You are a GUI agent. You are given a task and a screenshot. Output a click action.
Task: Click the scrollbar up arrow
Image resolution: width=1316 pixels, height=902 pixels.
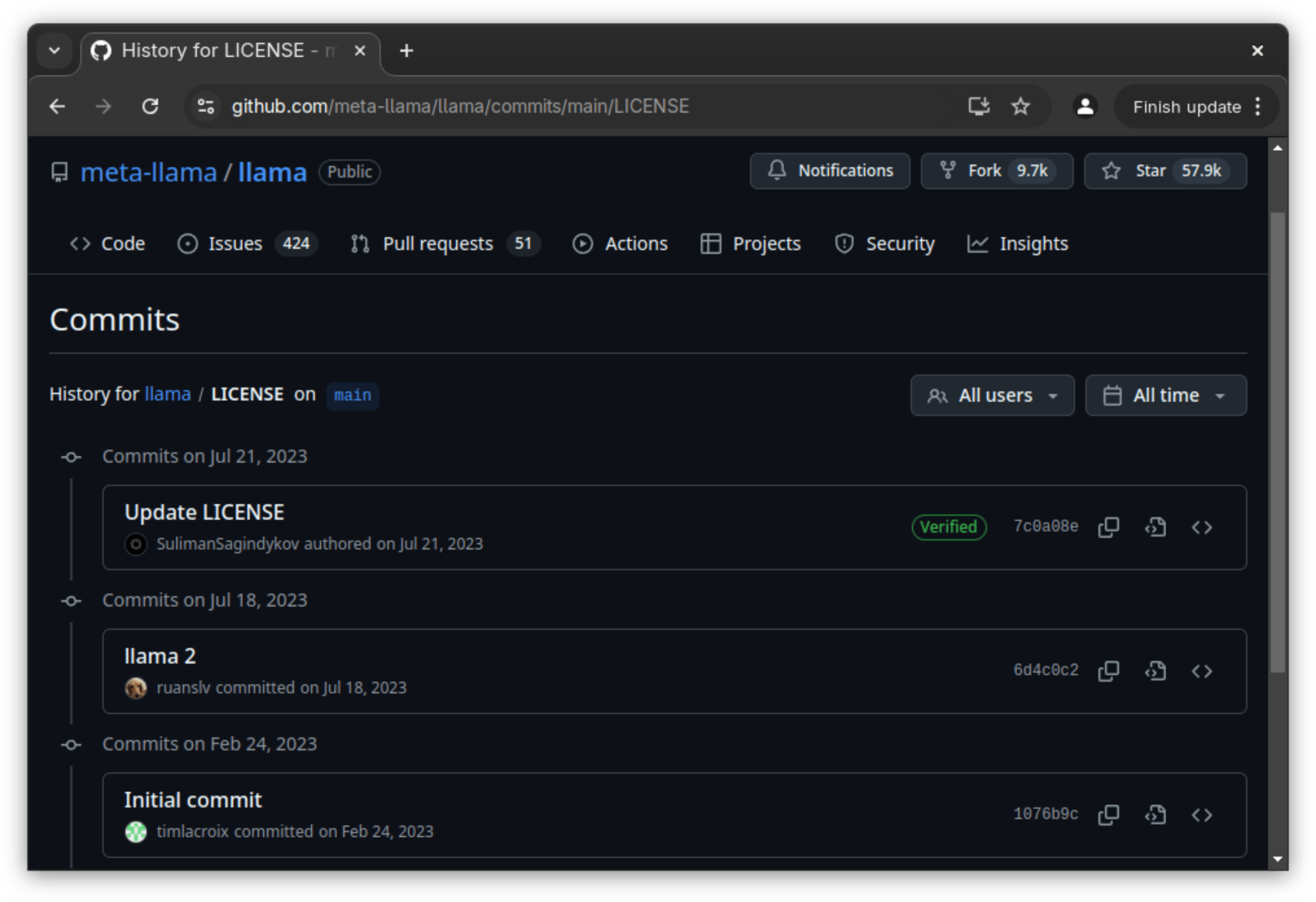click(x=1277, y=148)
